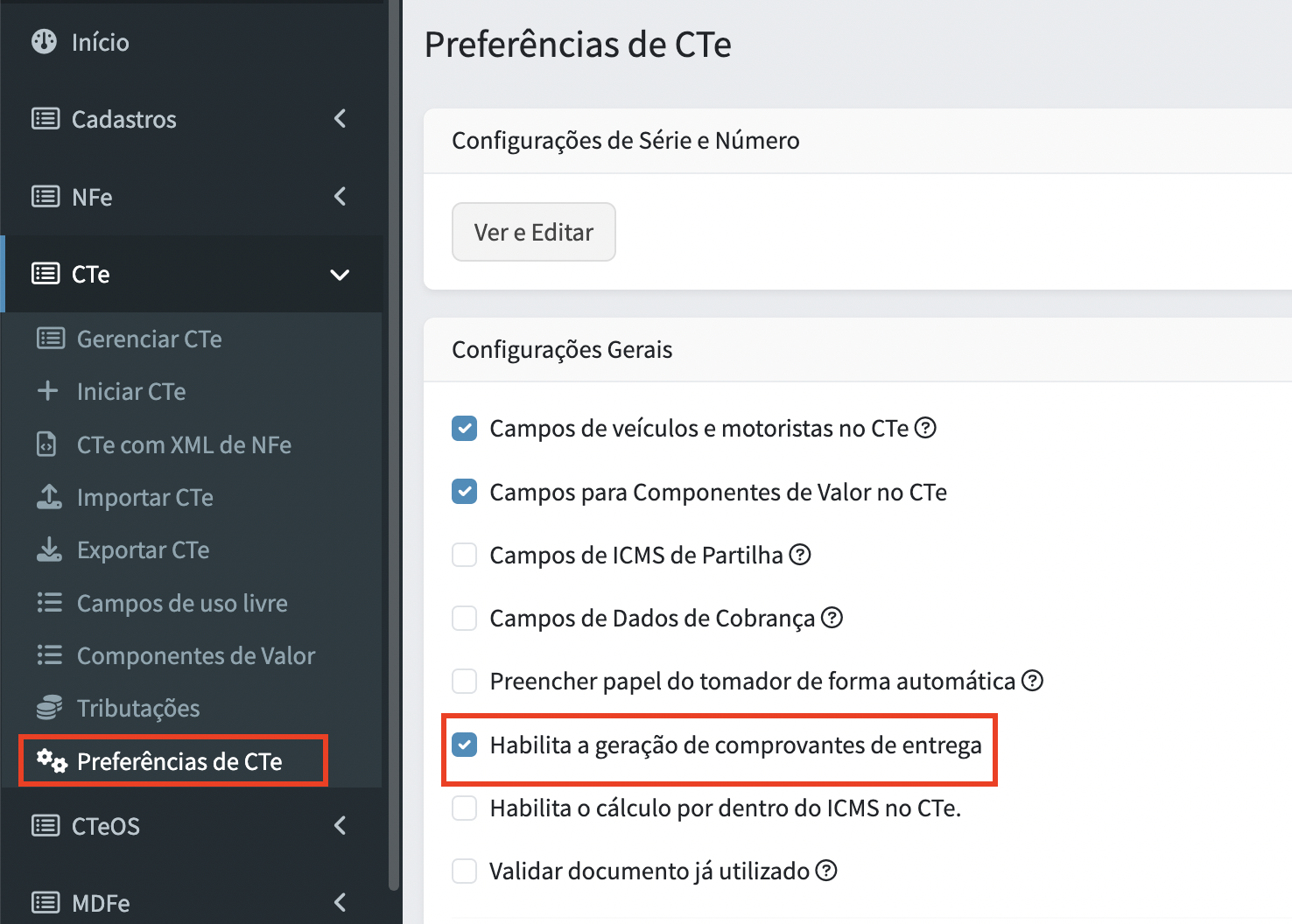Click the plus icon beside Iniciar CTe
The height and width of the screenshot is (924, 1292).
[x=48, y=390]
